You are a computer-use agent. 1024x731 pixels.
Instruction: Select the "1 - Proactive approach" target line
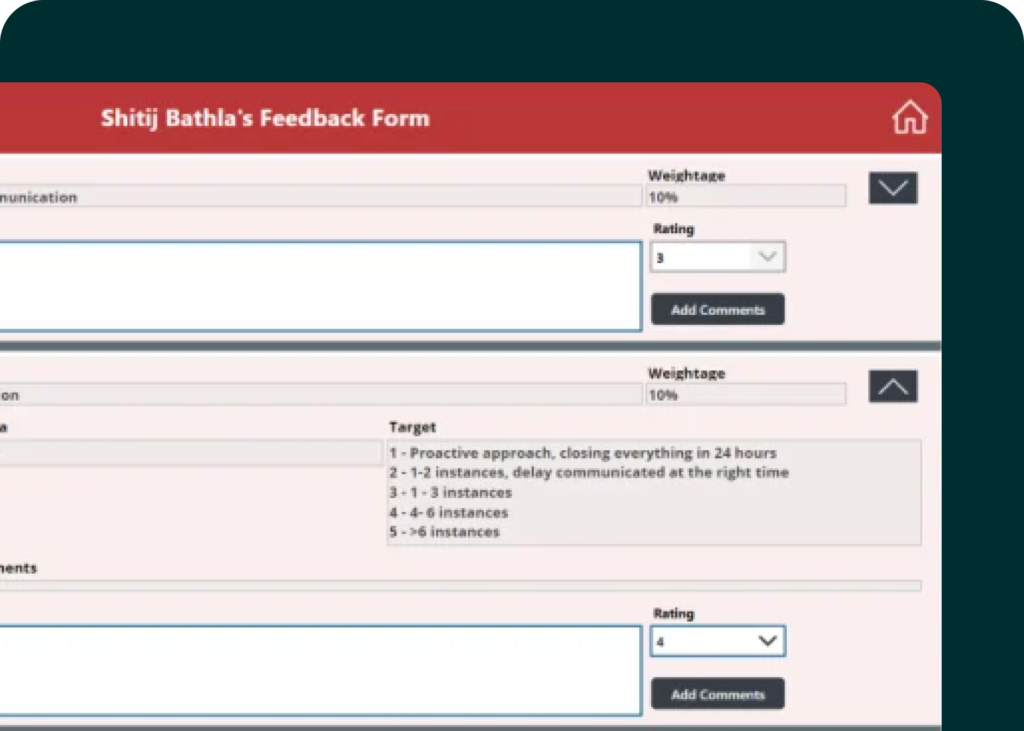coord(583,453)
